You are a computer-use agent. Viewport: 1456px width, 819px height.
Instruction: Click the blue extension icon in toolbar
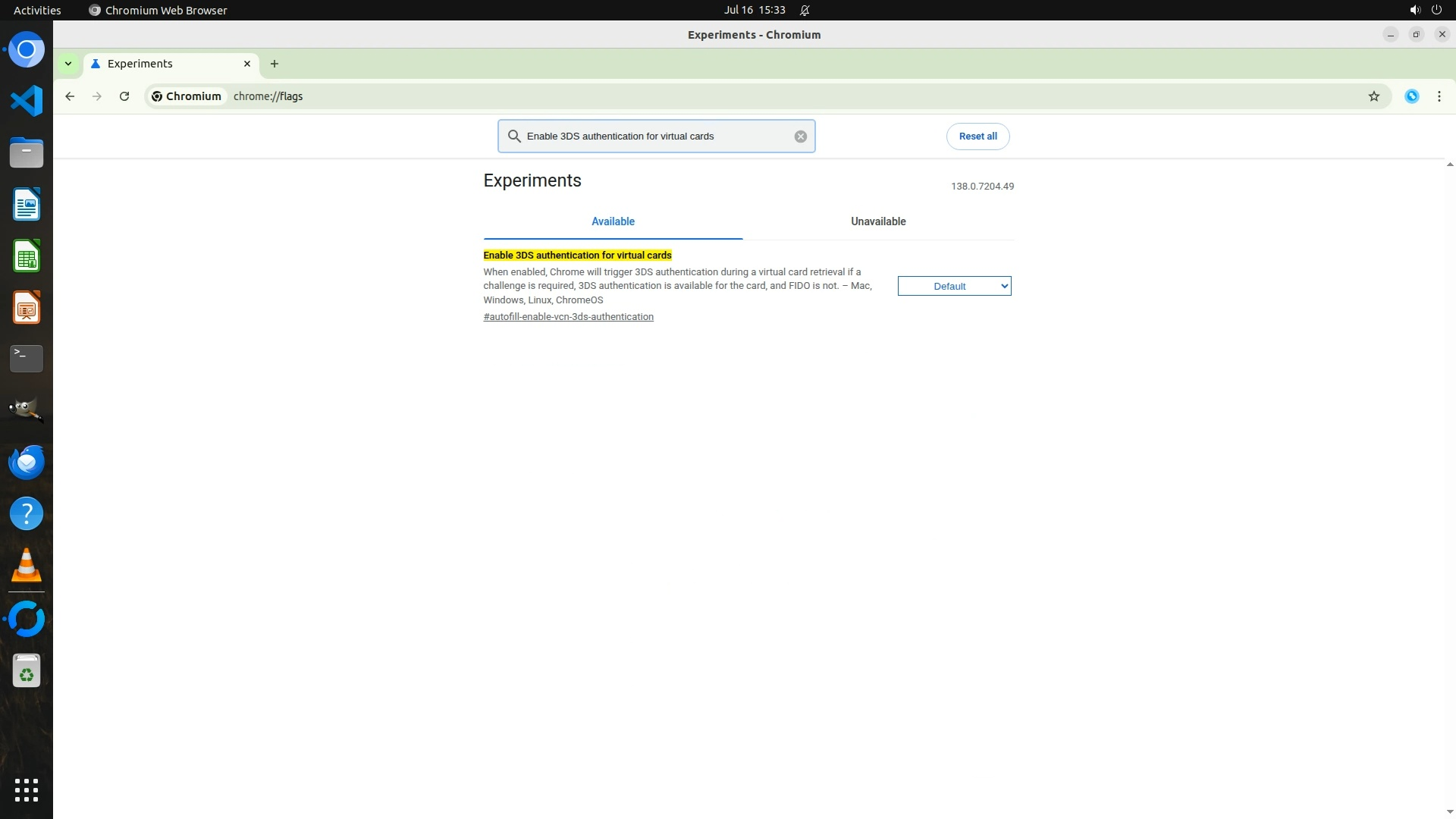[1411, 96]
